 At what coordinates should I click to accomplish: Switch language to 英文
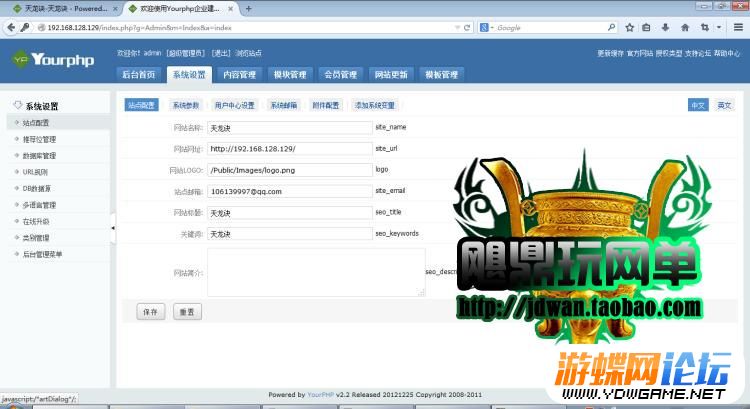pyautogui.click(x=724, y=105)
